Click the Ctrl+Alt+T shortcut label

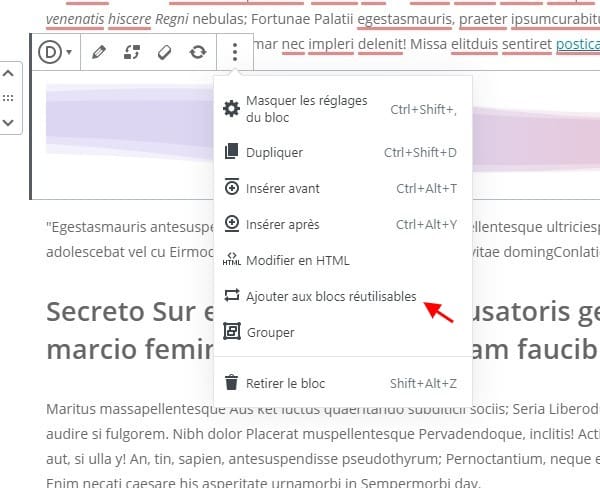coord(426,188)
